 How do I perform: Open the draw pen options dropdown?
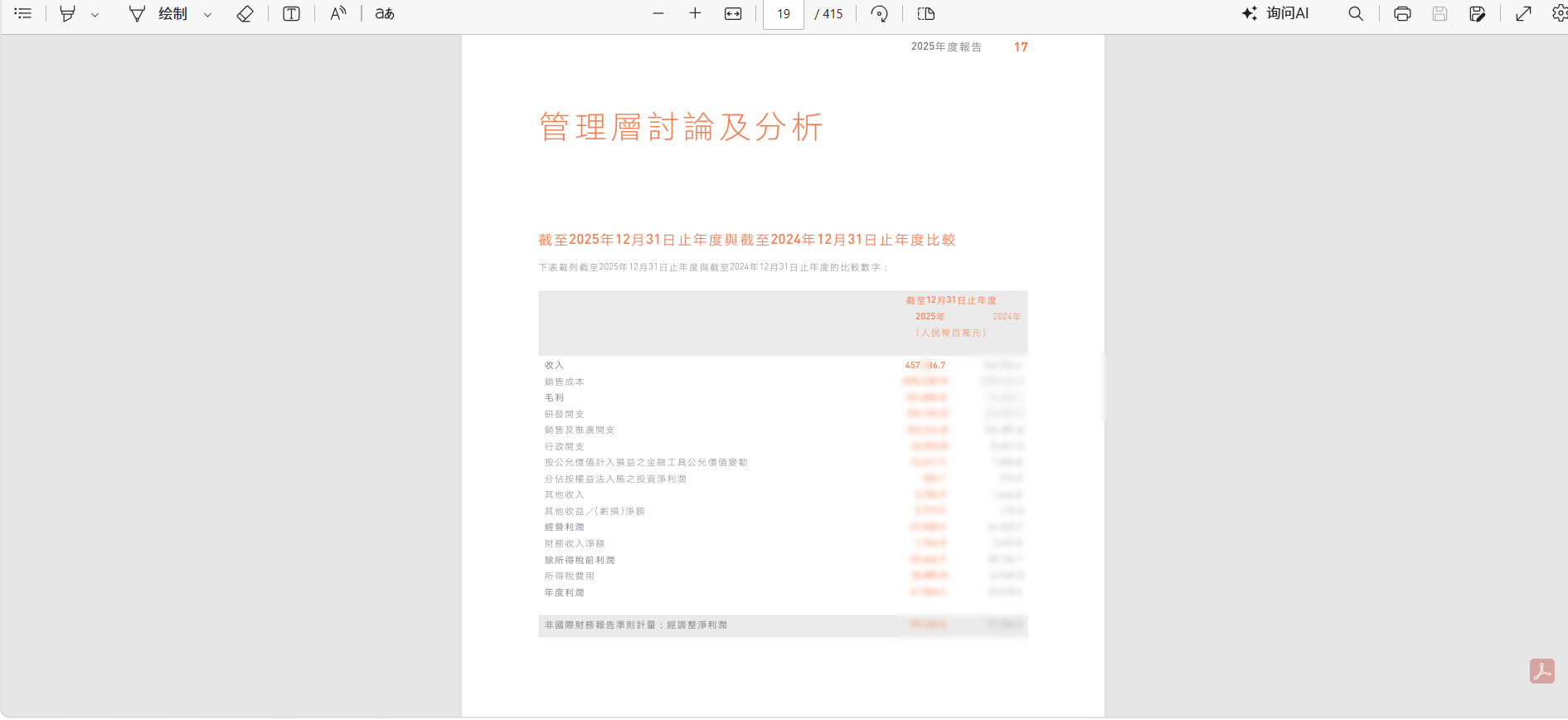pyautogui.click(x=207, y=14)
